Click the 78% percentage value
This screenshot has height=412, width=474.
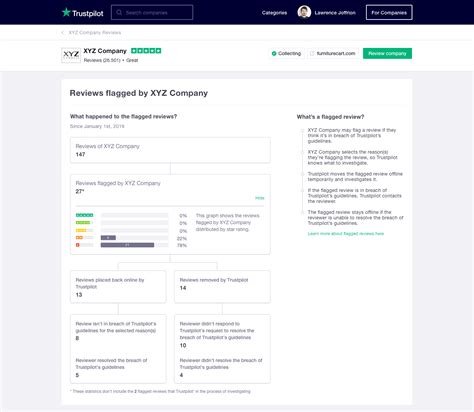tap(182, 246)
